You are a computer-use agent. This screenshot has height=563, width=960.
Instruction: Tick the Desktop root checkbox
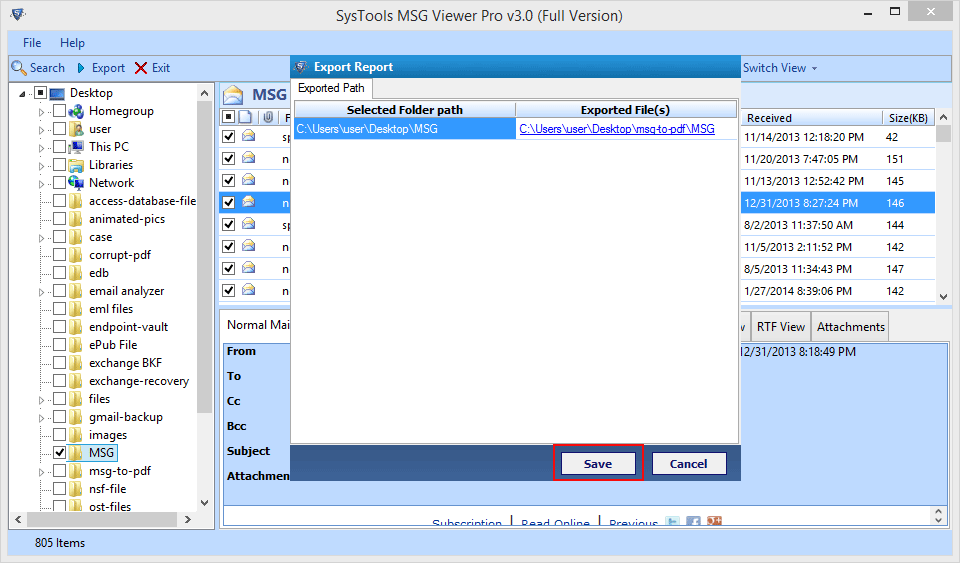click(40, 93)
